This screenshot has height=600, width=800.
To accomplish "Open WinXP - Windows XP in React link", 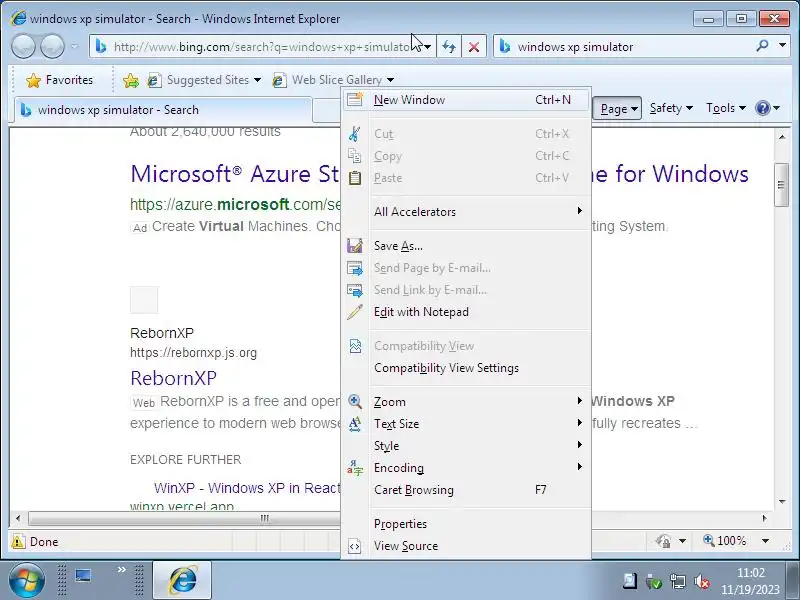I will (247, 488).
